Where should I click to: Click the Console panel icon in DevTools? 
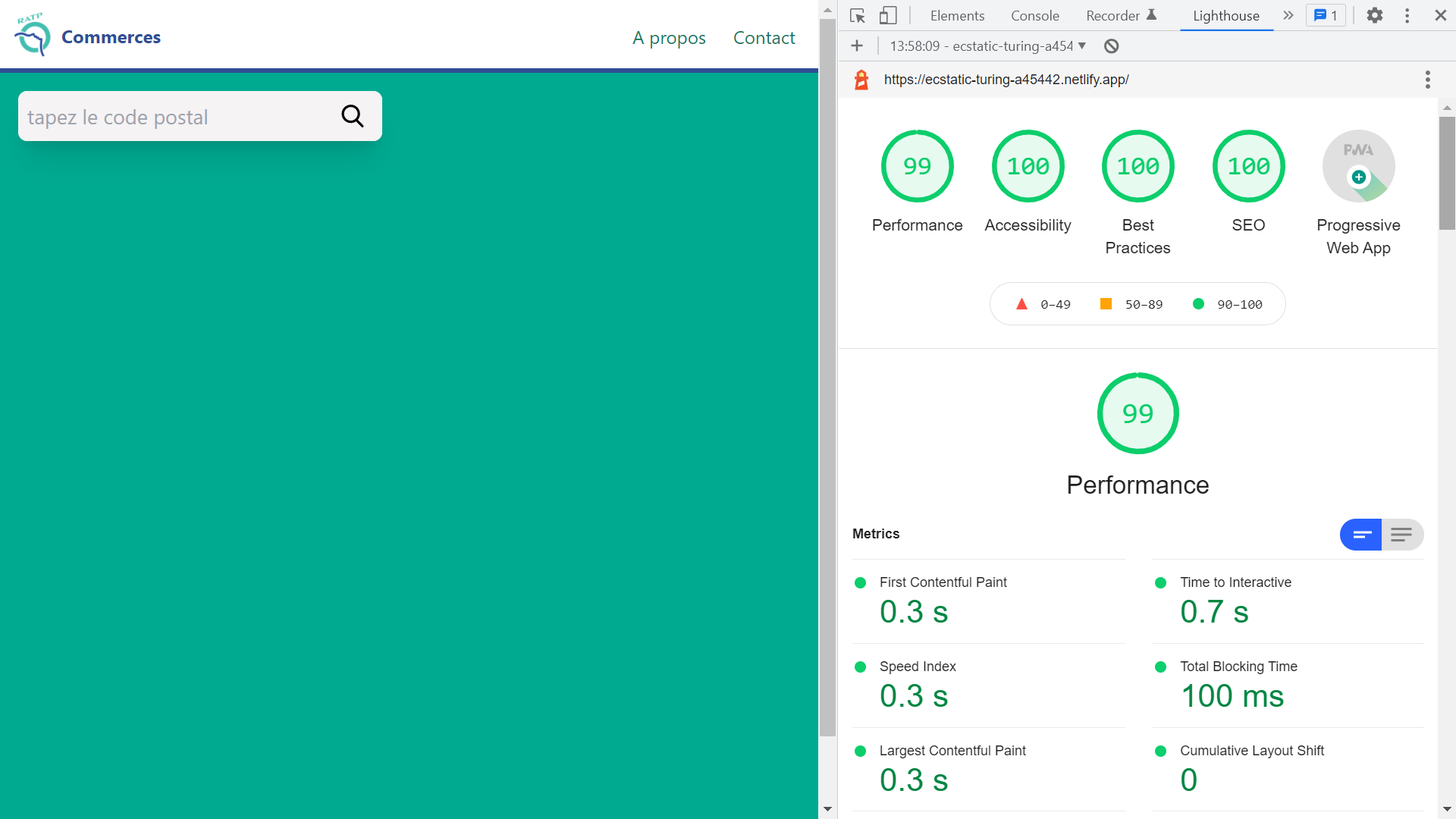coord(1033,17)
